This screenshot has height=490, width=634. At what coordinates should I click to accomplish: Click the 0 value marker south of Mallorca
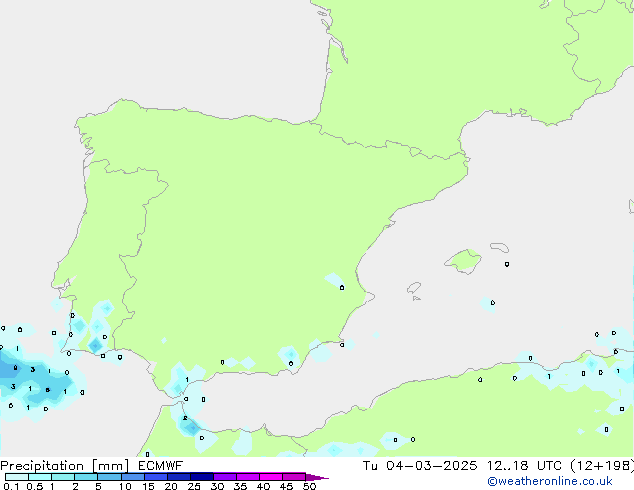coord(492,302)
